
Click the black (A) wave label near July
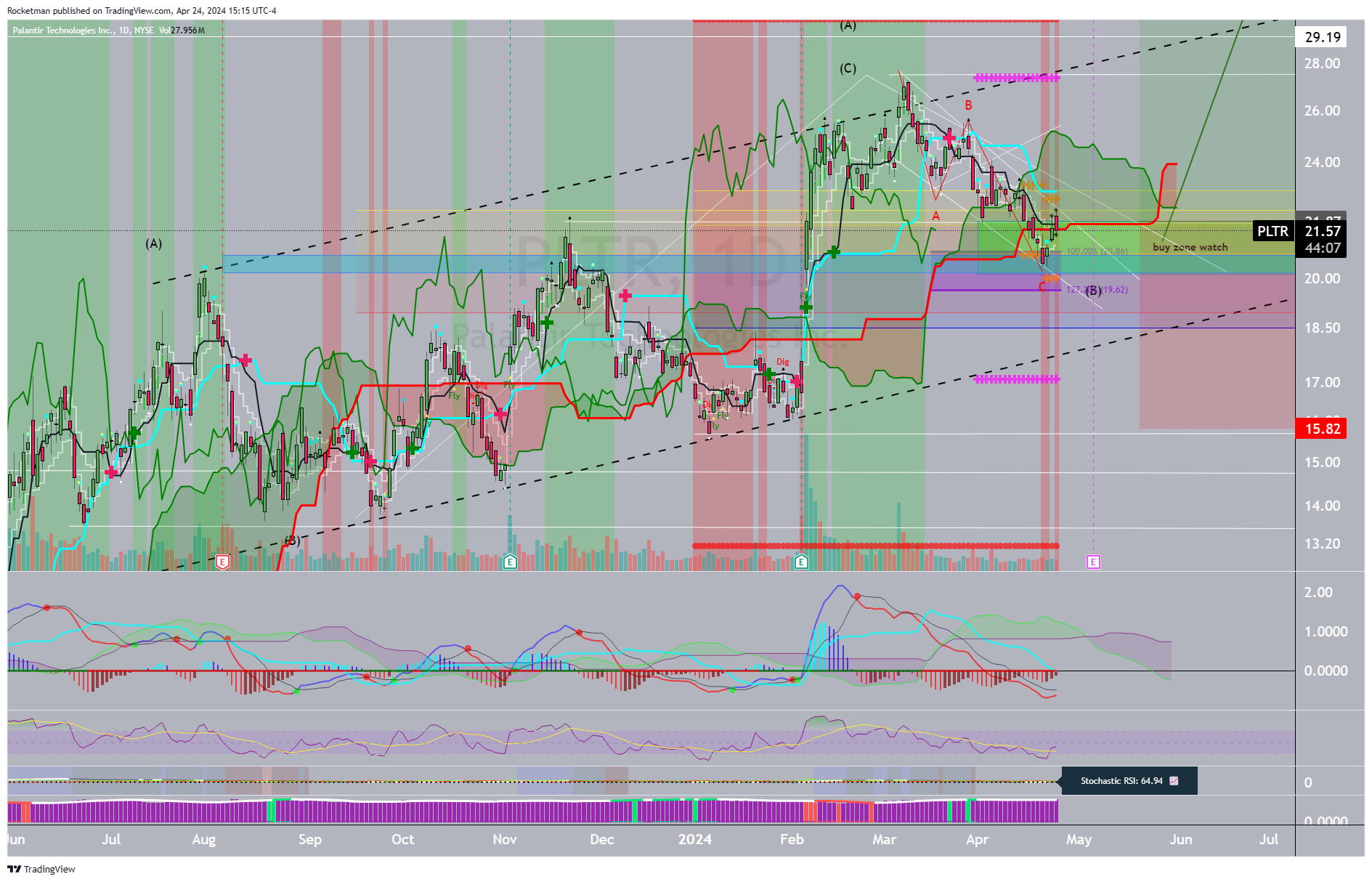(153, 243)
